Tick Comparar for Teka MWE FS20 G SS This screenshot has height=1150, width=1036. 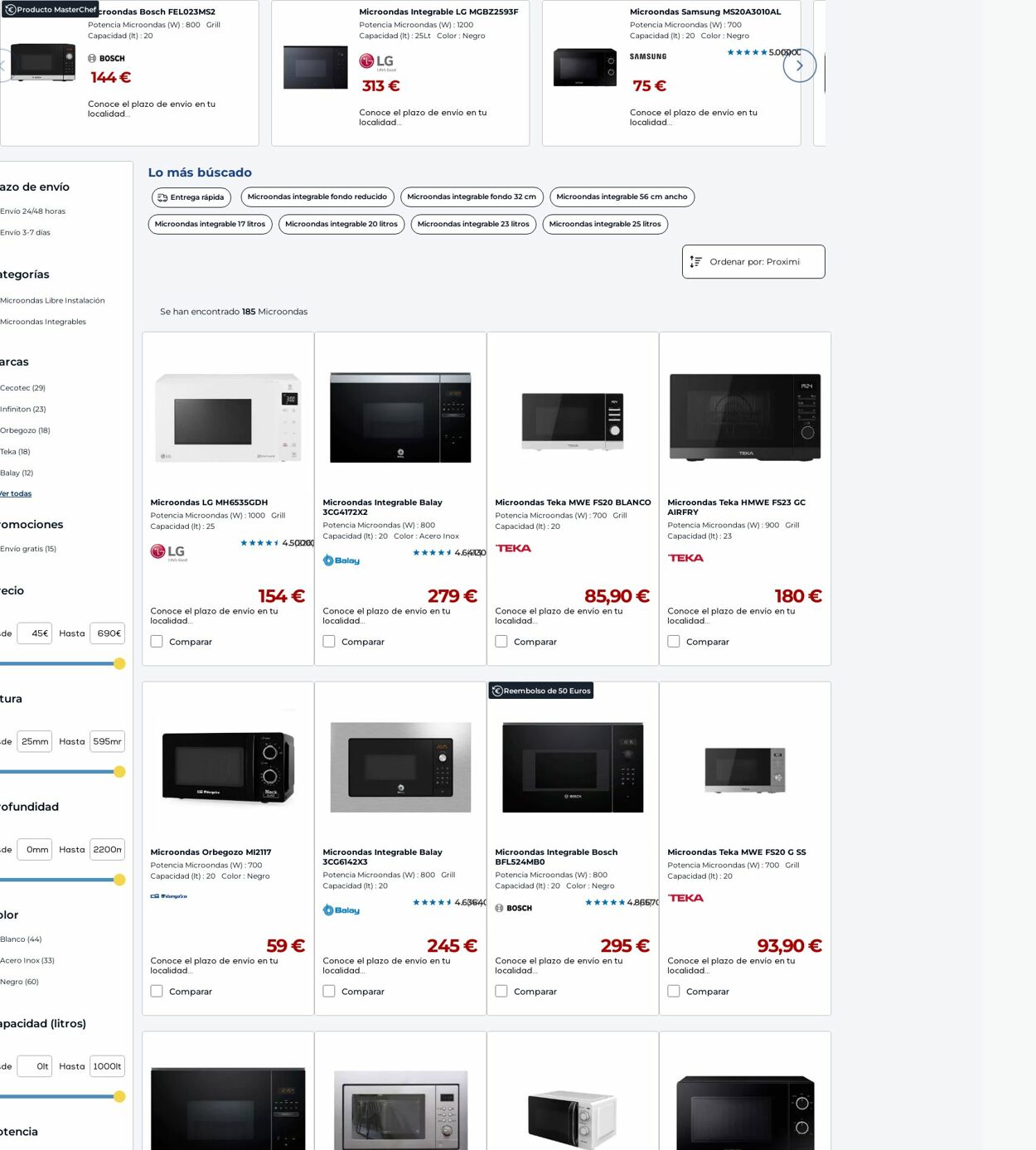[x=674, y=992]
